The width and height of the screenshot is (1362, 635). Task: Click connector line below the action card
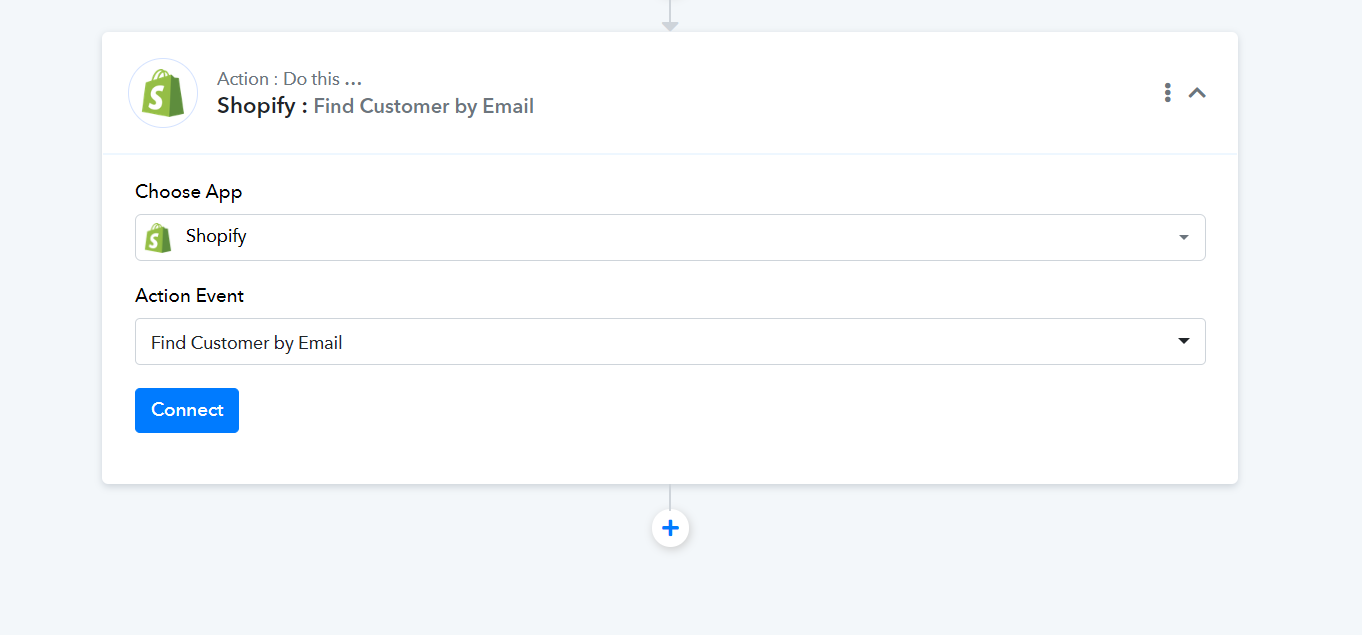click(670, 497)
